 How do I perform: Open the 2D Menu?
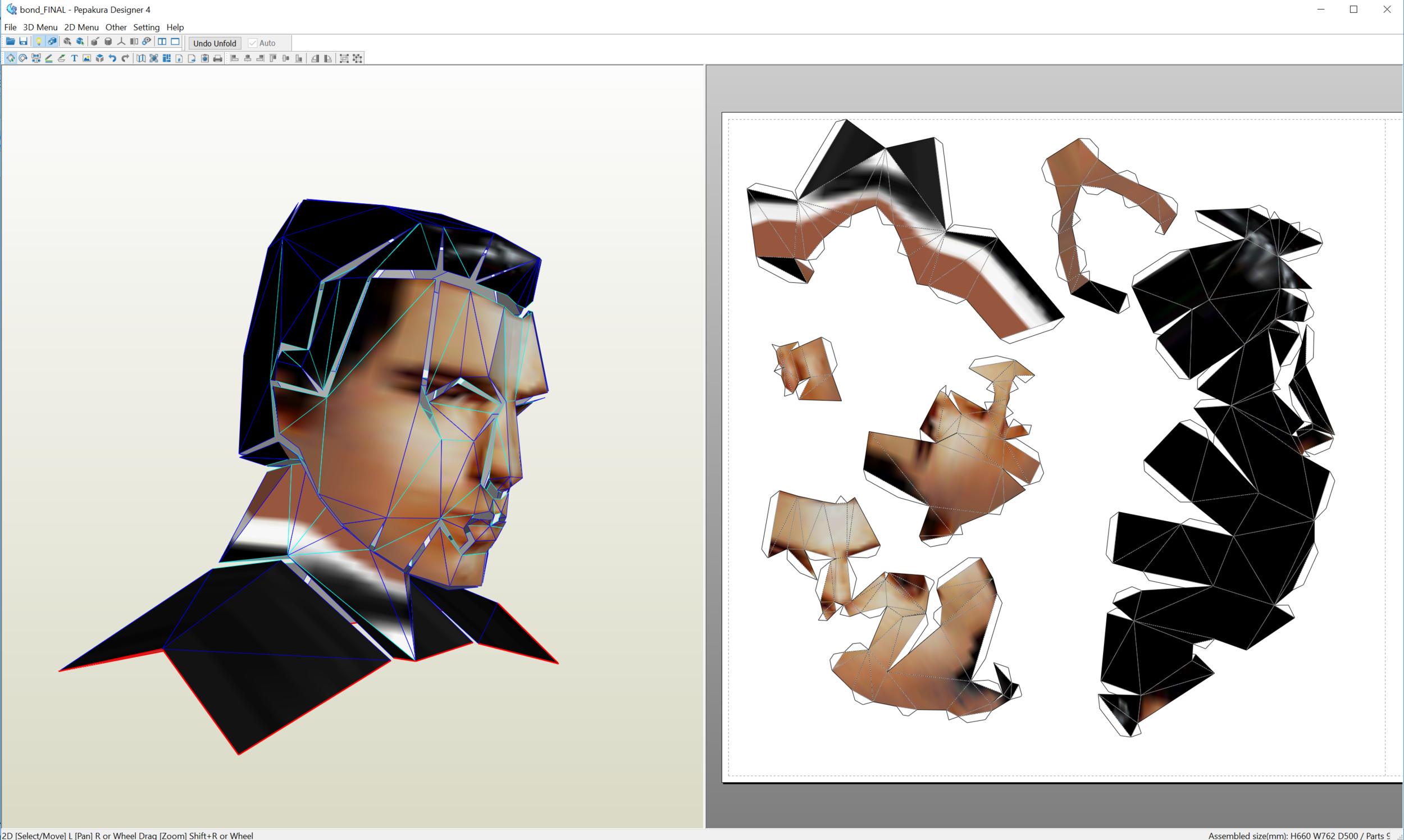point(81,27)
